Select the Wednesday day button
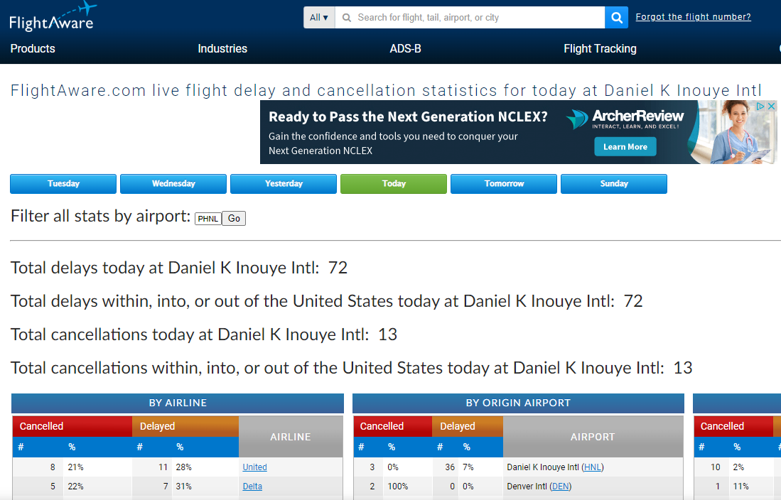Viewport: 781px width, 500px height. (173, 184)
